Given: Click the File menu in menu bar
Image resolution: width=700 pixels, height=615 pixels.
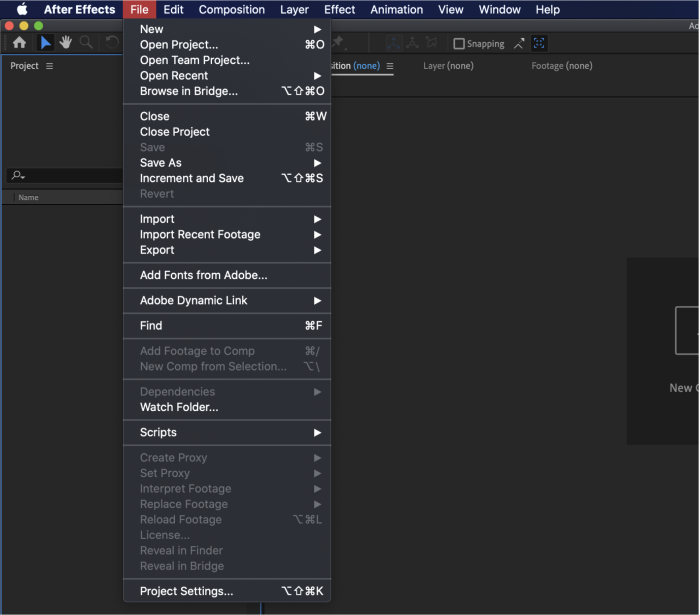Looking at the screenshot, I should (x=139, y=9).
